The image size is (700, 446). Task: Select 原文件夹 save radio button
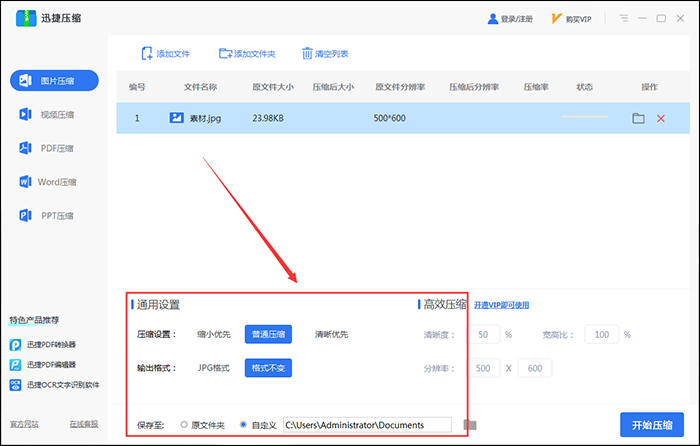point(184,425)
